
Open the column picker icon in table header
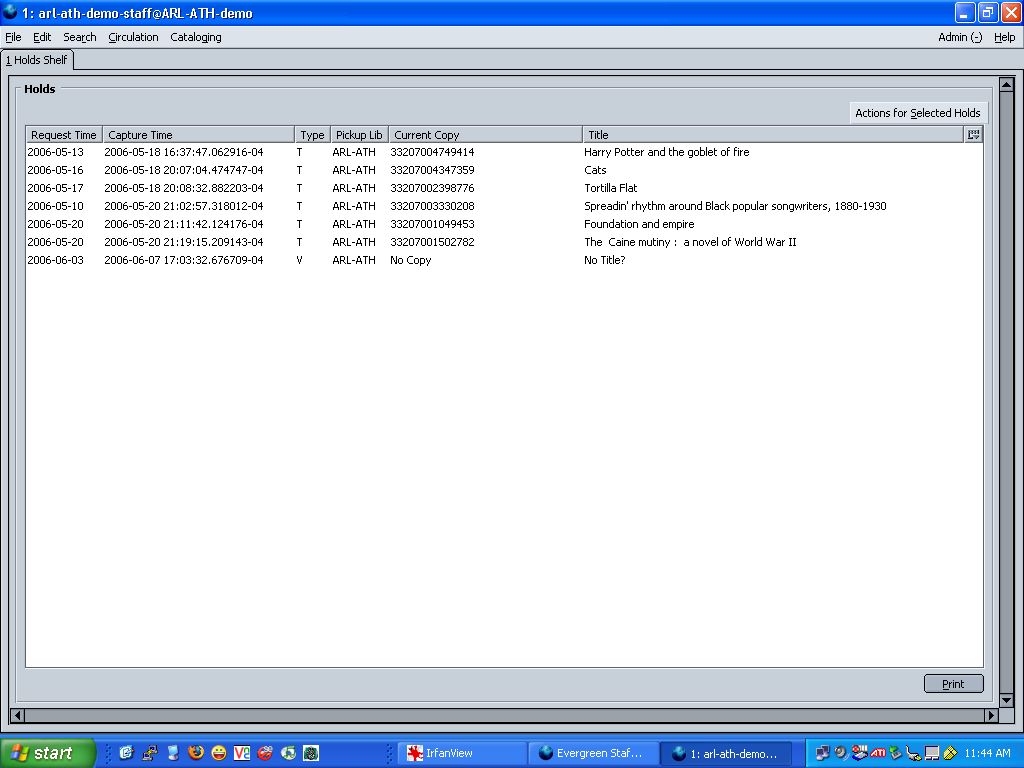click(973, 134)
